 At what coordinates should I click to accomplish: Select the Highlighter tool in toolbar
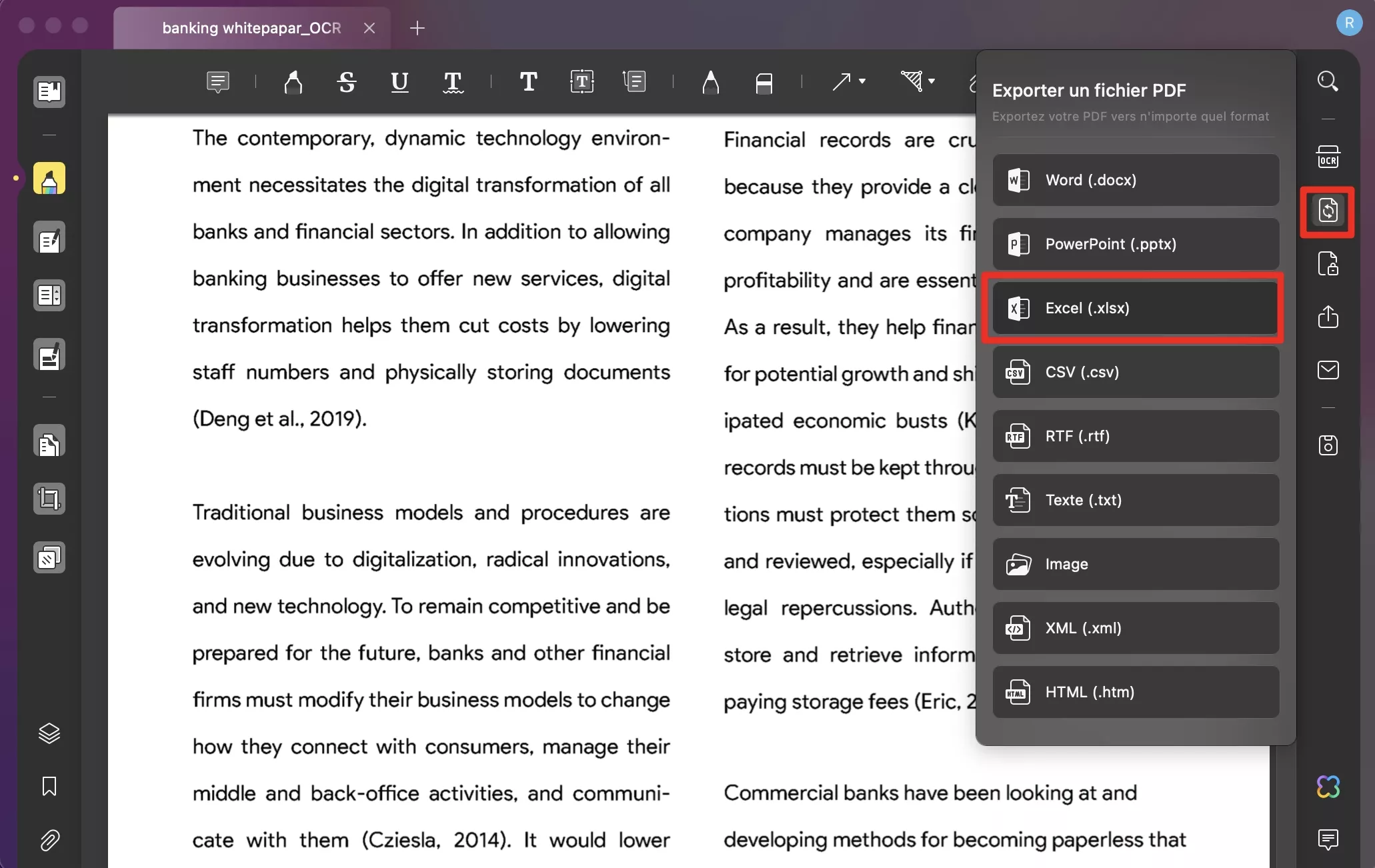click(x=293, y=82)
